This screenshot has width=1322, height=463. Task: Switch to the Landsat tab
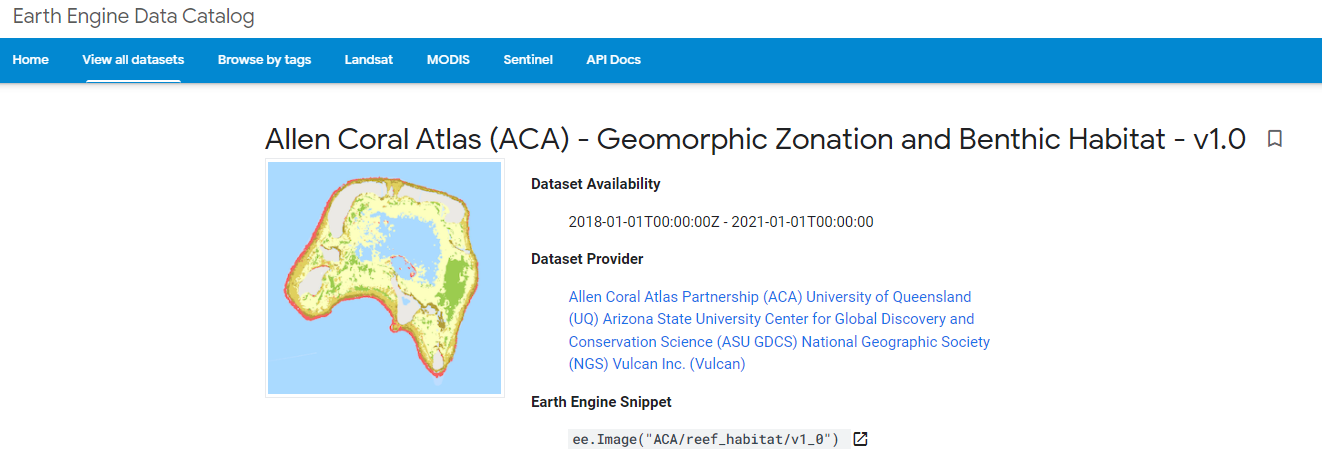coord(369,60)
